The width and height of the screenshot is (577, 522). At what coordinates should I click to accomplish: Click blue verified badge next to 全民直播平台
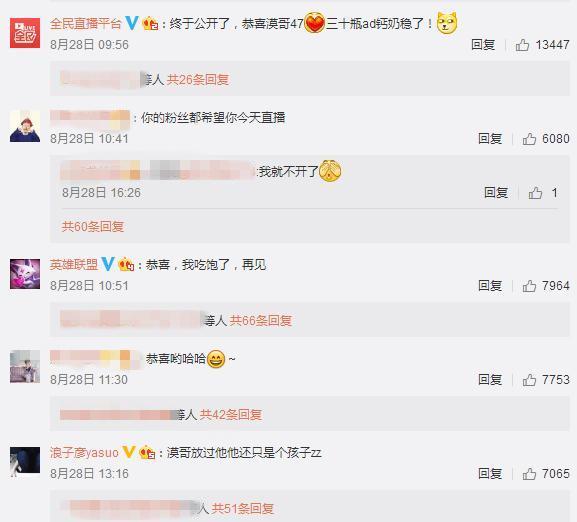tap(131, 23)
